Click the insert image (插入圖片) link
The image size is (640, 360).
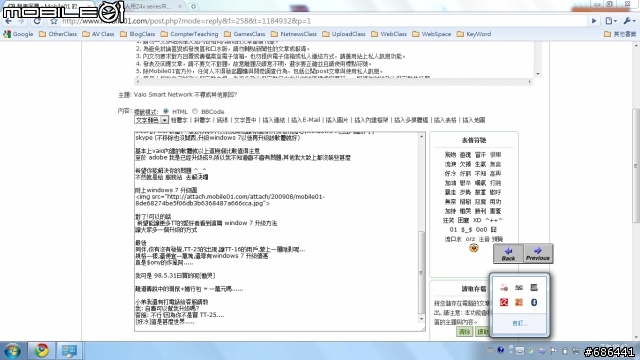(x=337, y=120)
